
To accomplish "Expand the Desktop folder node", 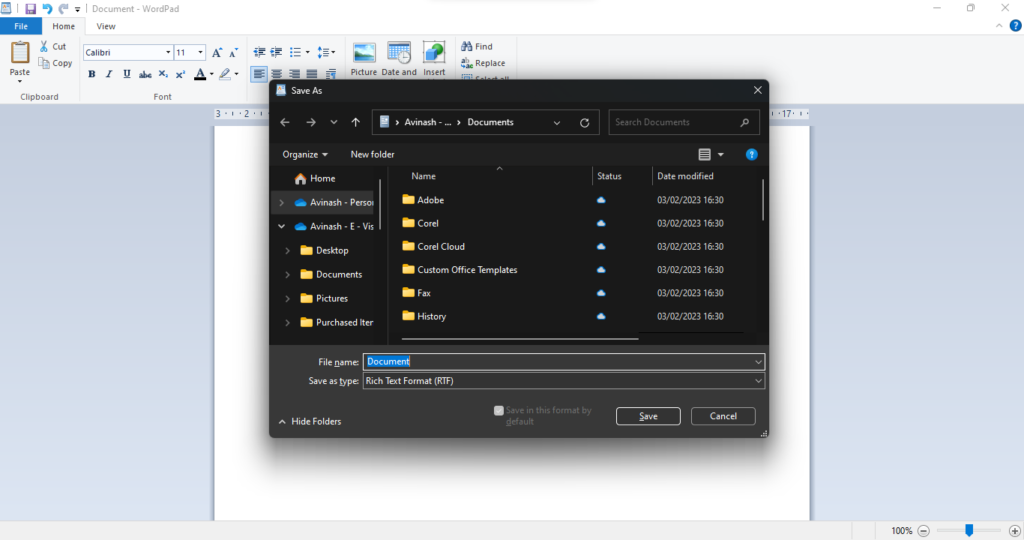I will pos(287,251).
